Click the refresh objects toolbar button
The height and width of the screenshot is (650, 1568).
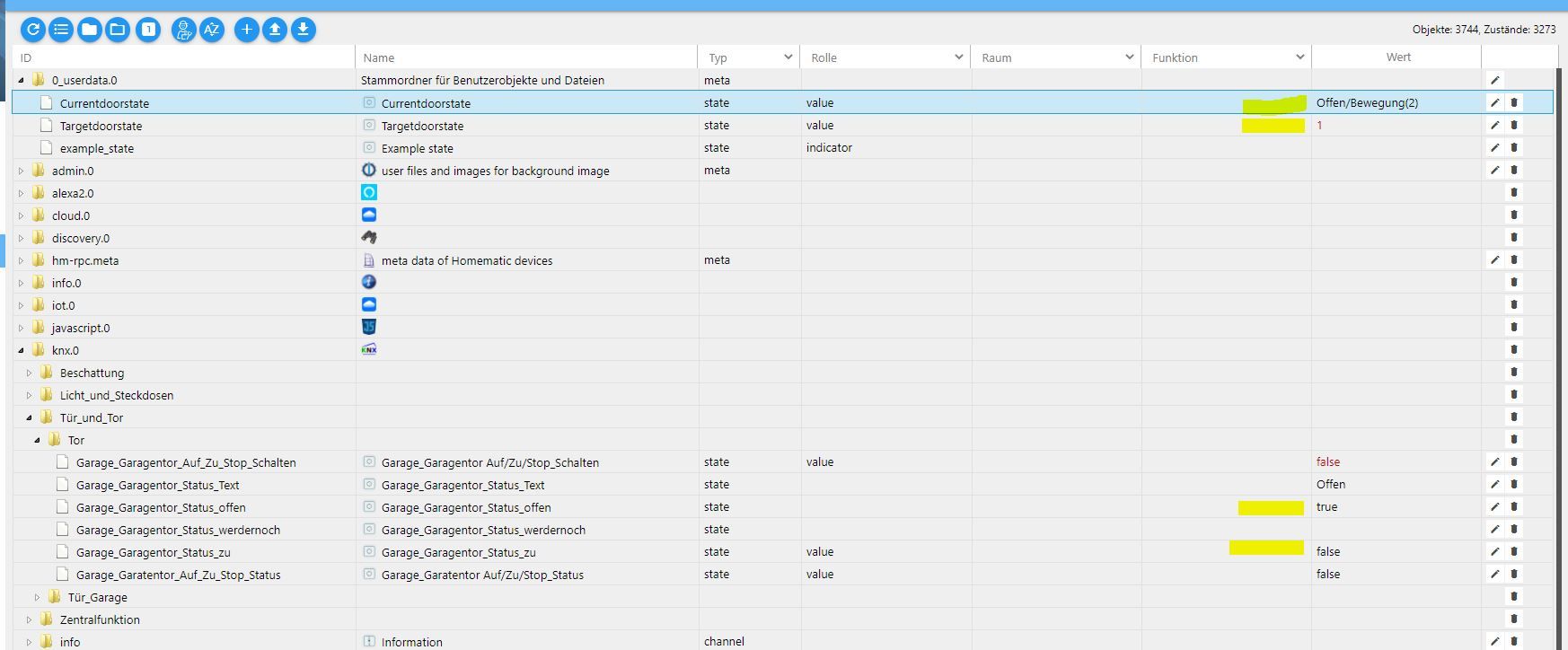coord(33,30)
